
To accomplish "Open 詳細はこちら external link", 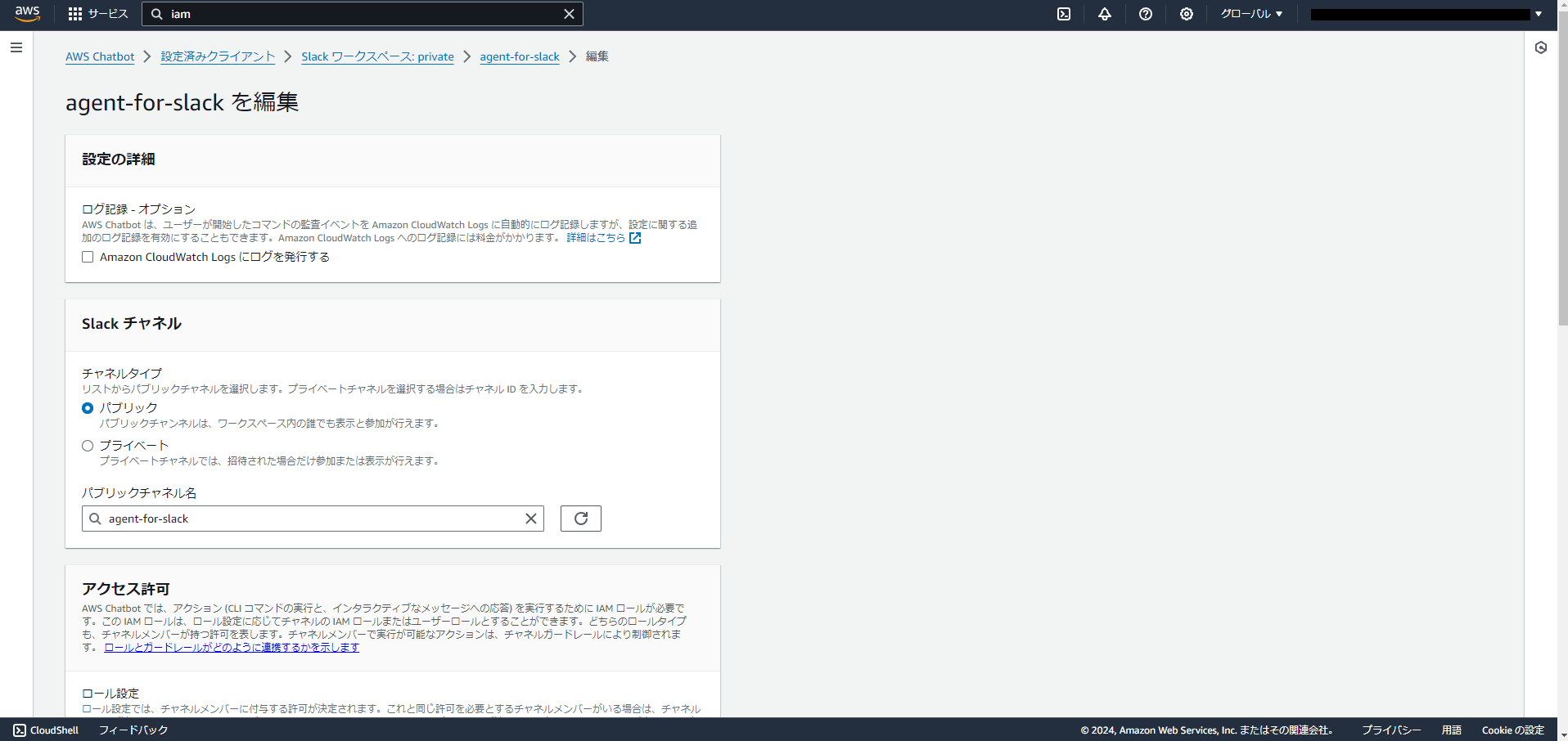I will (x=604, y=238).
